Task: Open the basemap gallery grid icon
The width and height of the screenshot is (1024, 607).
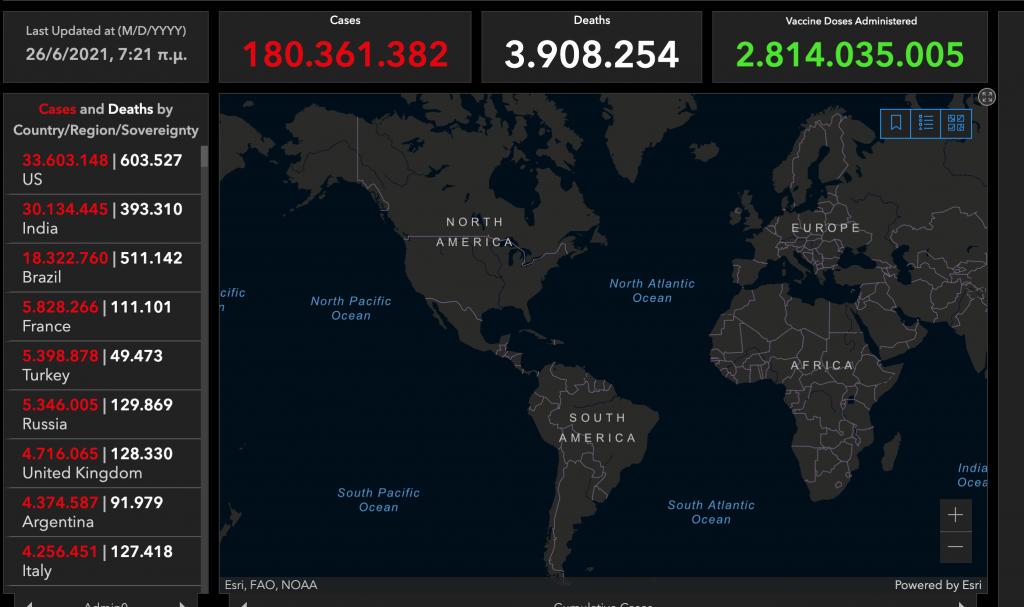Action: pos(956,123)
